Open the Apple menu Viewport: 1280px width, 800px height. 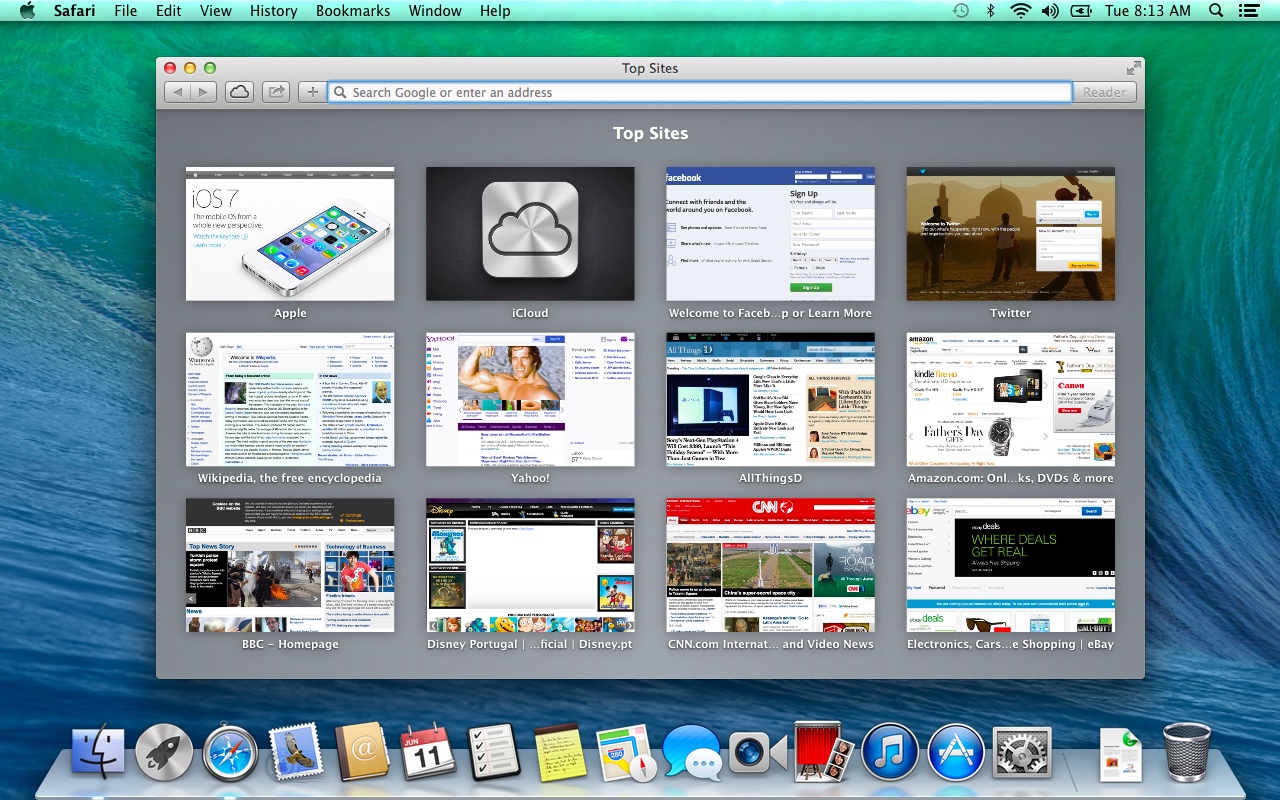(x=27, y=11)
